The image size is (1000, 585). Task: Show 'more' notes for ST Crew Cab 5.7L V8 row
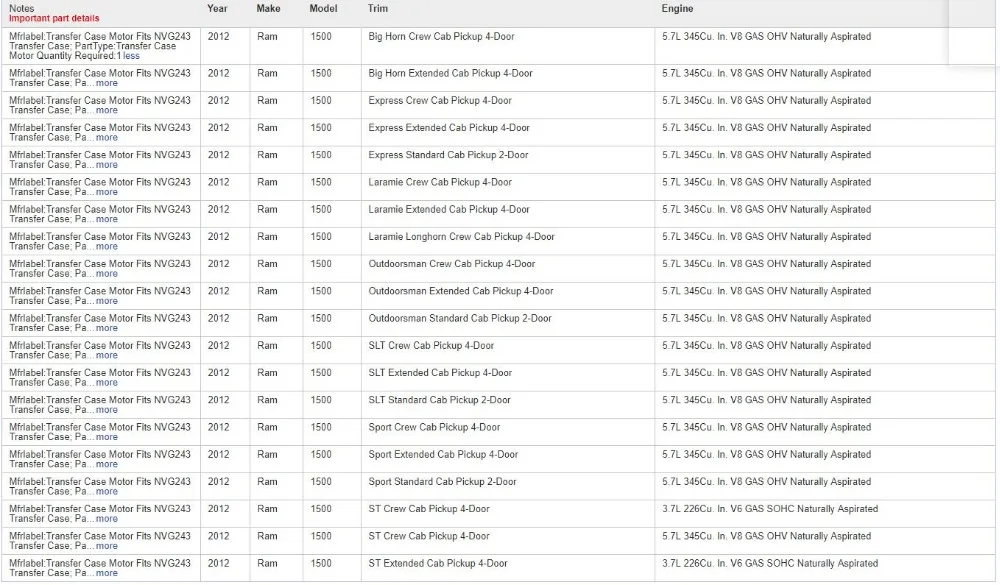[x=107, y=546]
